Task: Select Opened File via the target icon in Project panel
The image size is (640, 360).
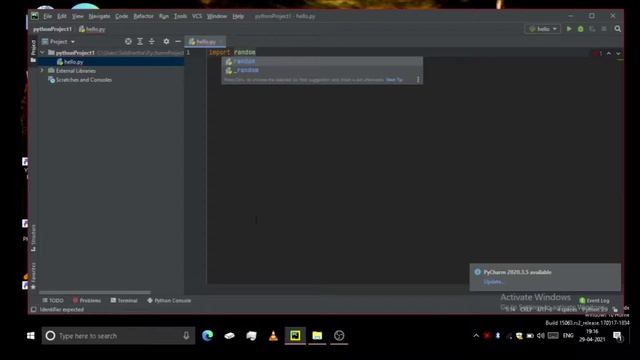Action: coord(128,42)
